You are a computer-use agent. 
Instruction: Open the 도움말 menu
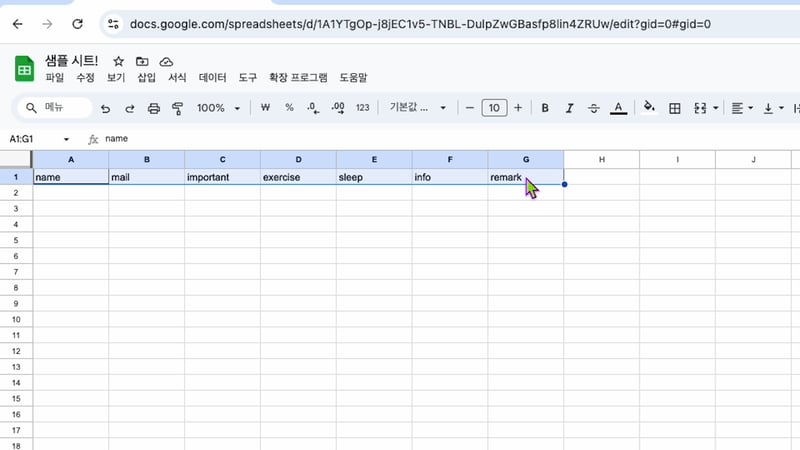(x=353, y=78)
